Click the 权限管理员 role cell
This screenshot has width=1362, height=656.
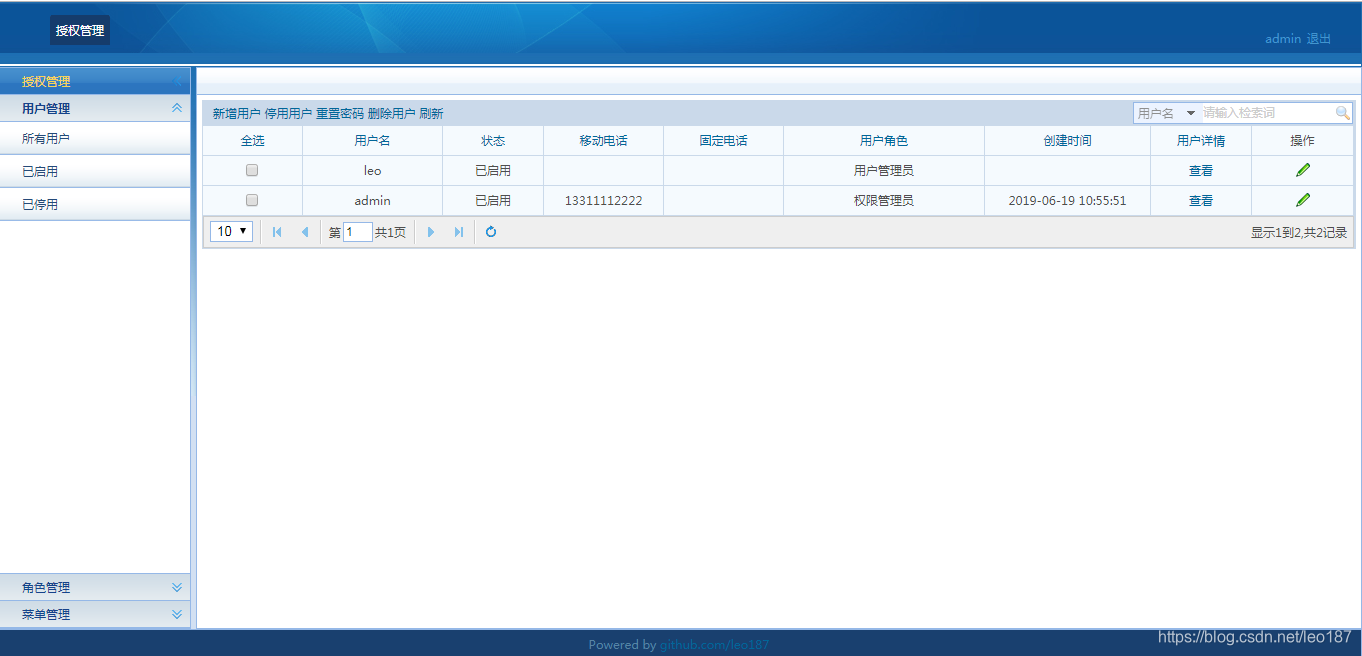pyautogui.click(x=884, y=201)
